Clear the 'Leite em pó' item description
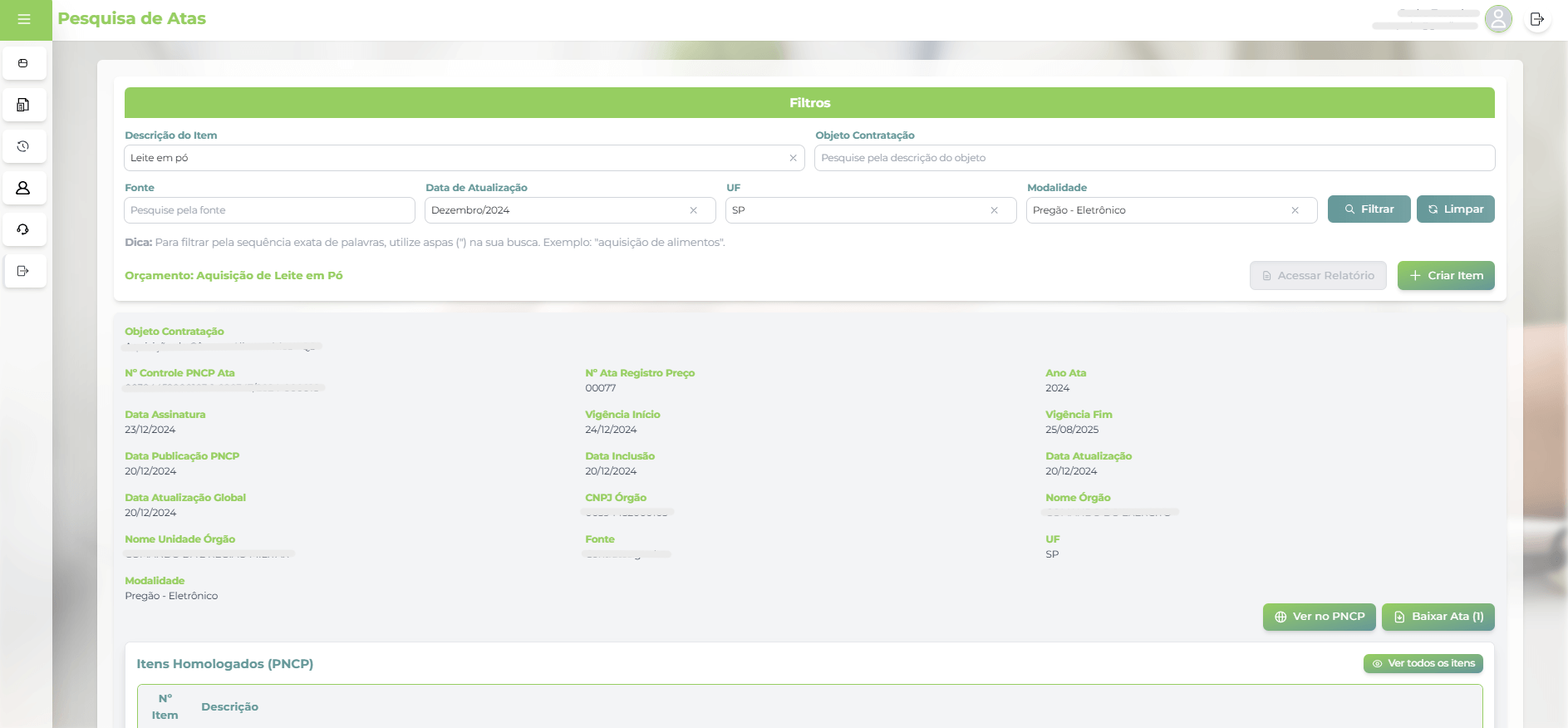The height and width of the screenshot is (728, 1568). [793, 158]
